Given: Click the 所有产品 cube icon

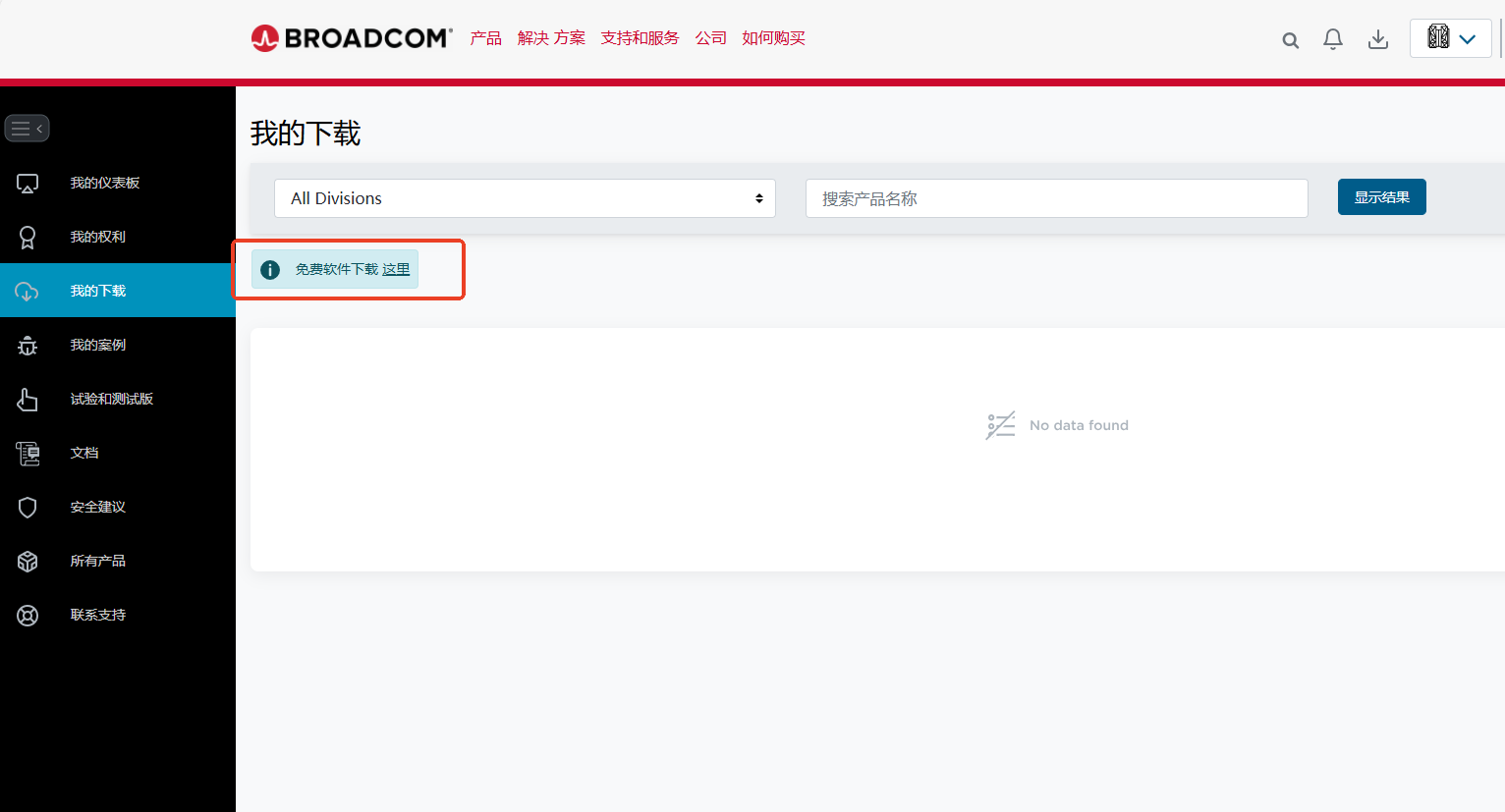Looking at the screenshot, I should coord(28,562).
